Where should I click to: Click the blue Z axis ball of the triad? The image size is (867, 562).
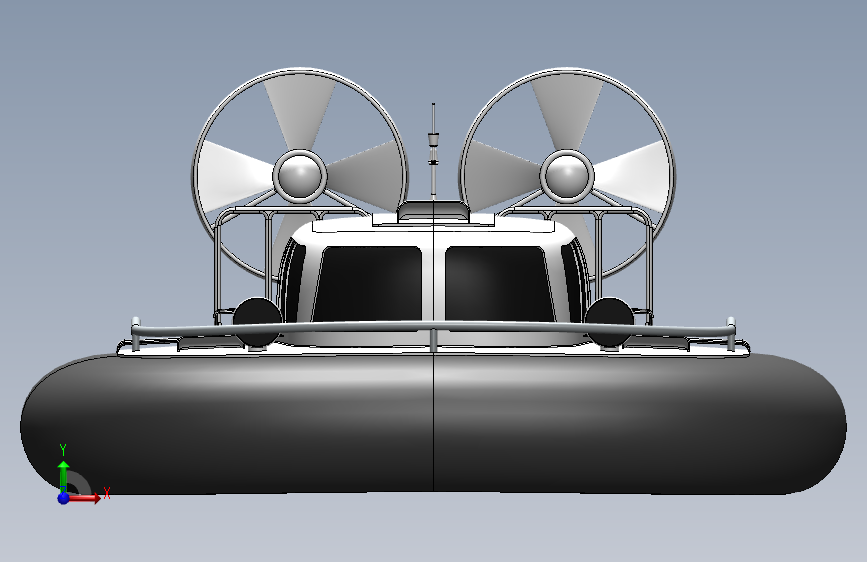tap(64, 498)
